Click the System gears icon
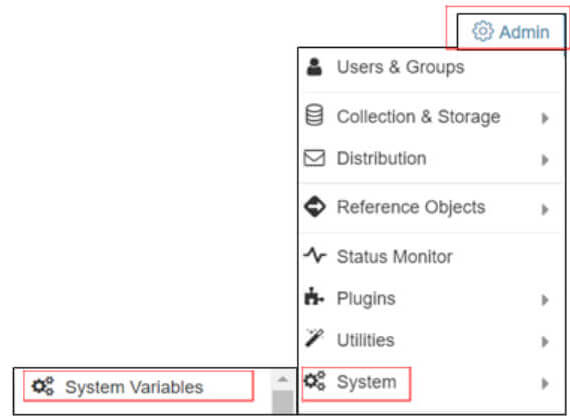Viewport: 570px width, 419px height. coord(314,381)
